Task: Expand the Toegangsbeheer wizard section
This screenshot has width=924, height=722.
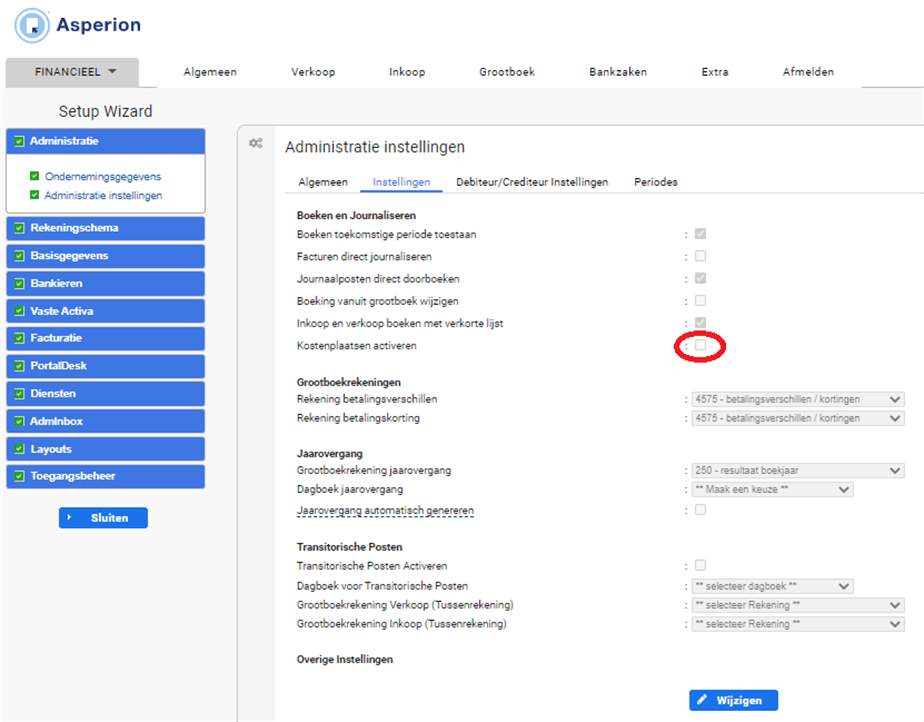Action: coord(105,476)
